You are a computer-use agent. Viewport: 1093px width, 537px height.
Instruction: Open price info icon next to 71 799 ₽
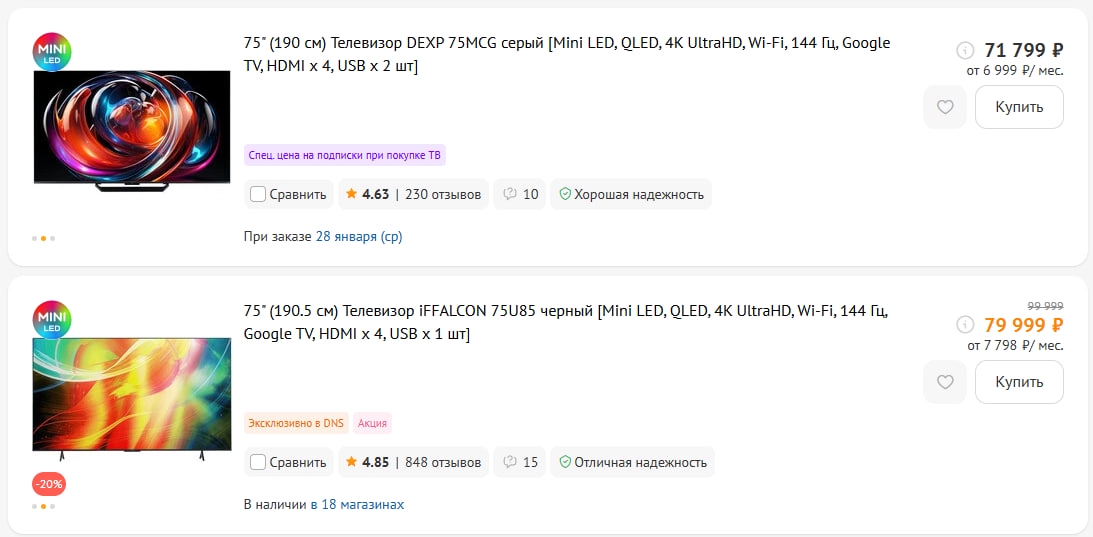click(x=965, y=50)
